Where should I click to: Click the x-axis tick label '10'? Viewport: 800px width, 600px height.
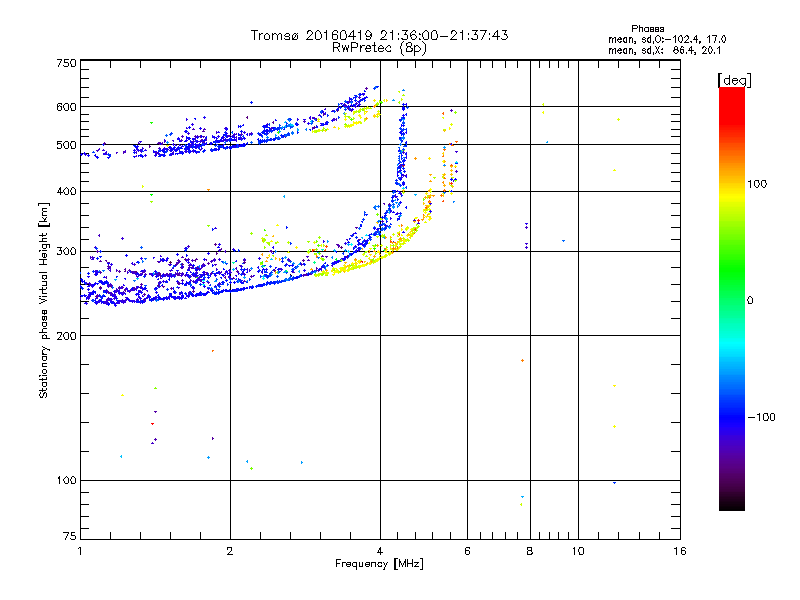(x=578, y=551)
